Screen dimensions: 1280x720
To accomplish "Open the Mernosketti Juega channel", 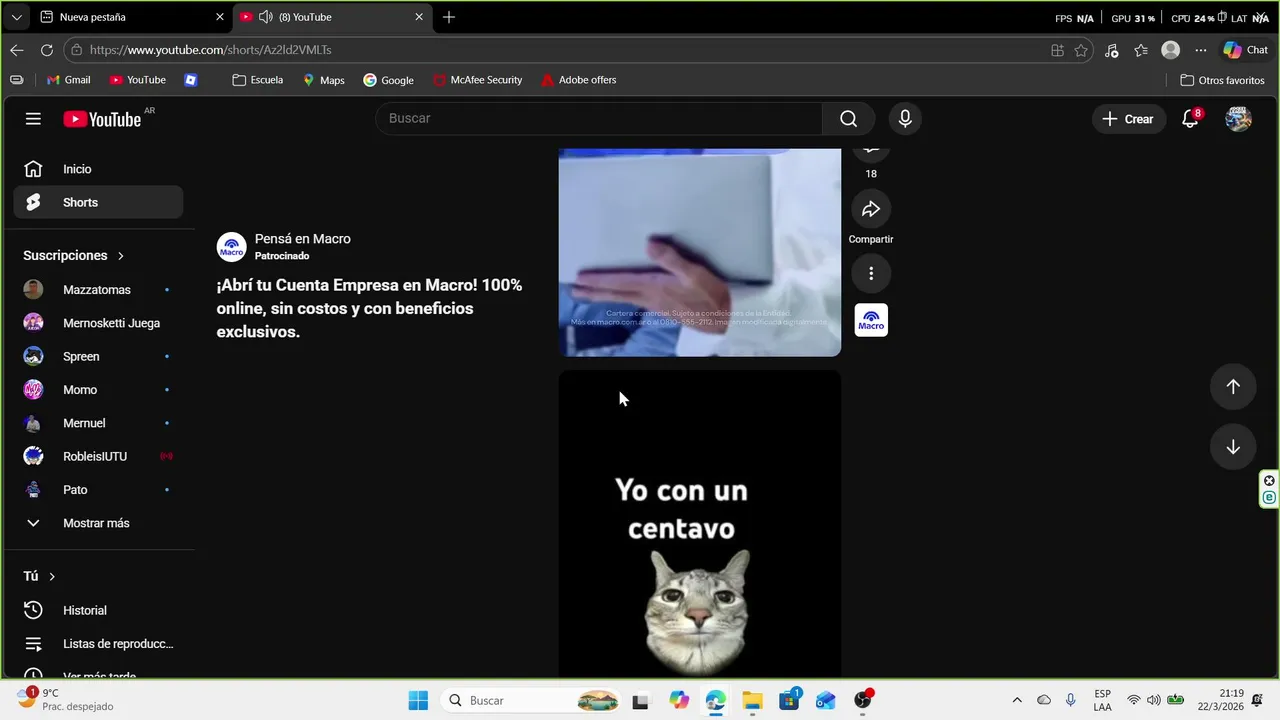I will (x=98, y=323).
